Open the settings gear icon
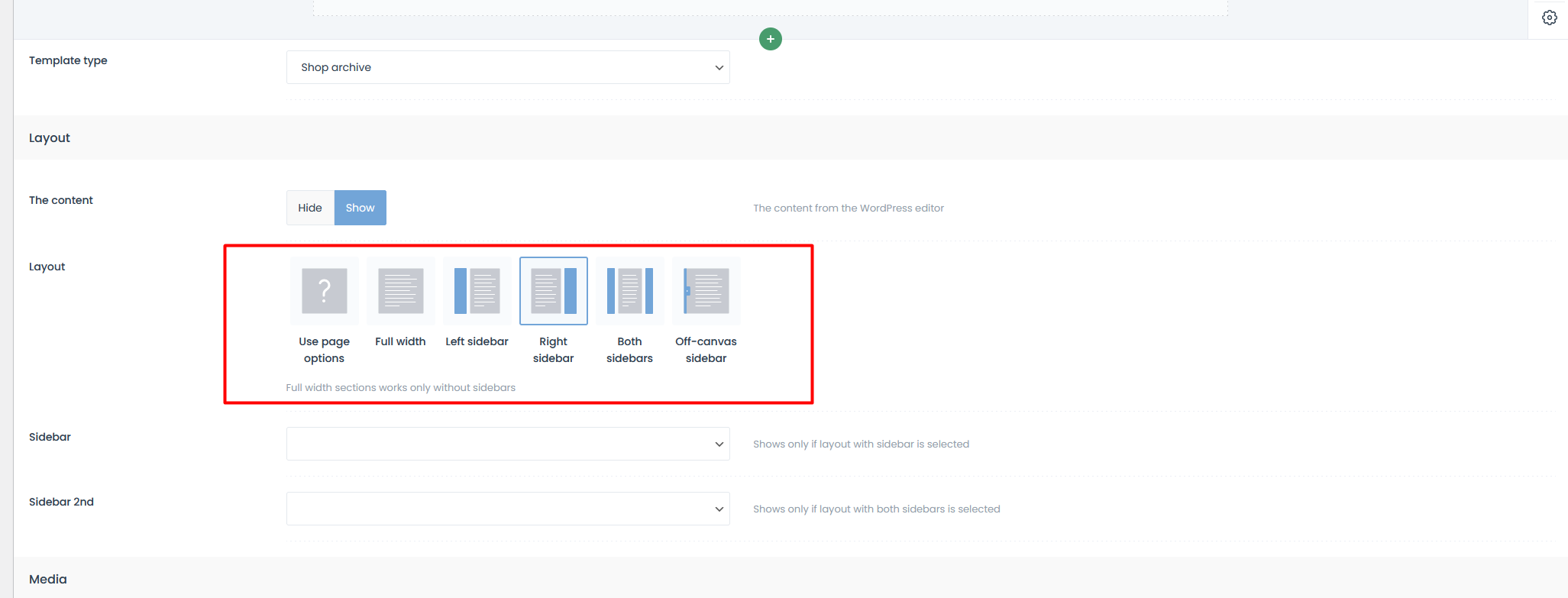 pos(1549,18)
